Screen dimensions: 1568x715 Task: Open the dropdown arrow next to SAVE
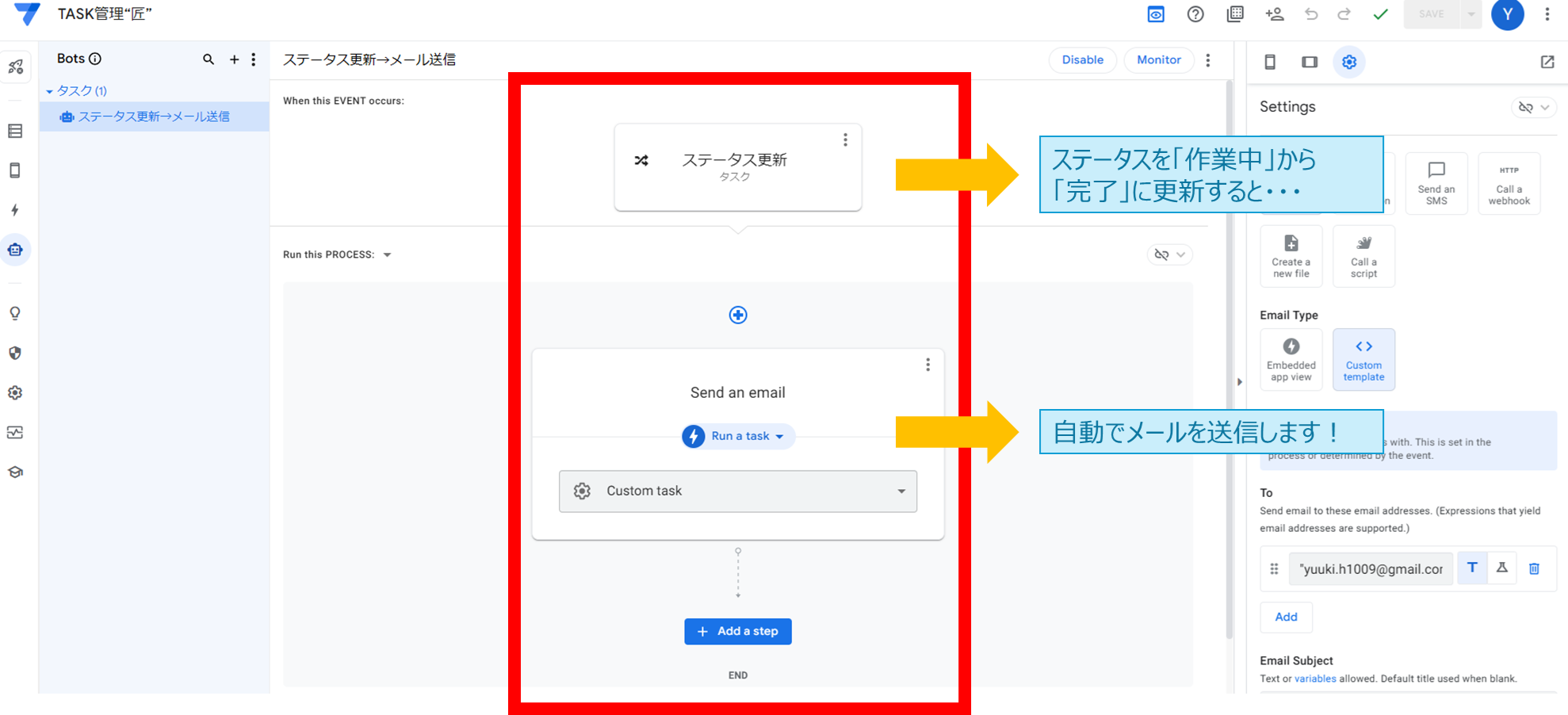(1471, 14)
